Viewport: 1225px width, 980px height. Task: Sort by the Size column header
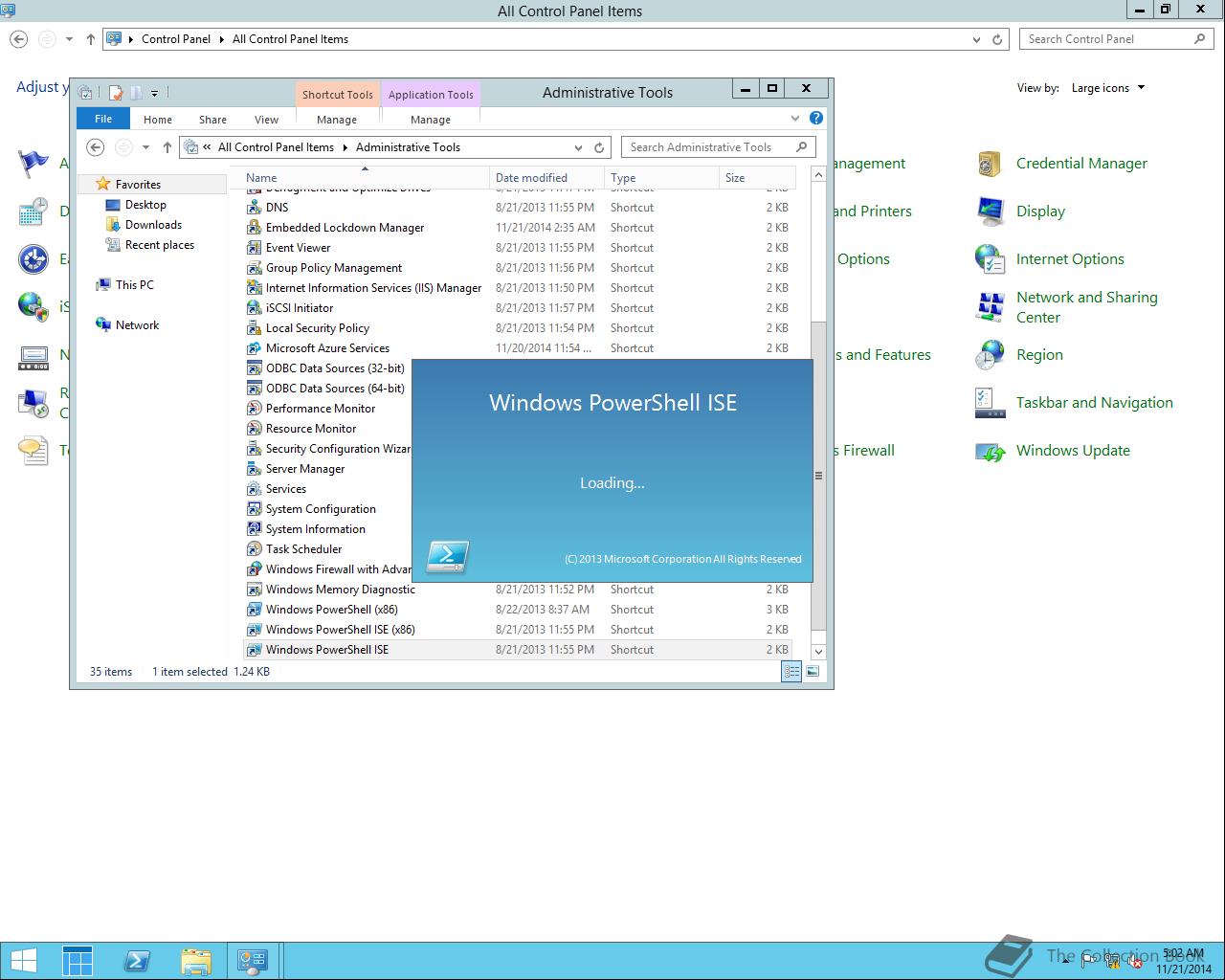click(x=757, y=177)
